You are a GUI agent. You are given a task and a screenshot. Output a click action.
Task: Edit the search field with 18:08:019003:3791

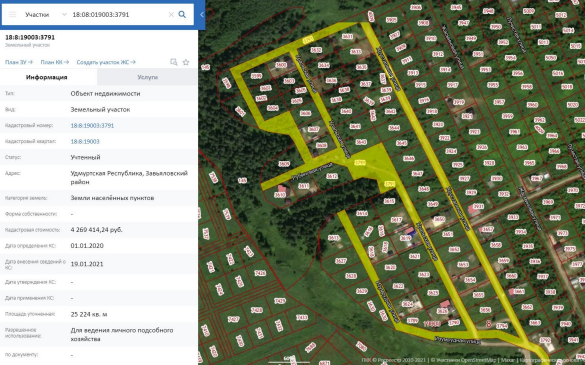(x=118, y=15)
